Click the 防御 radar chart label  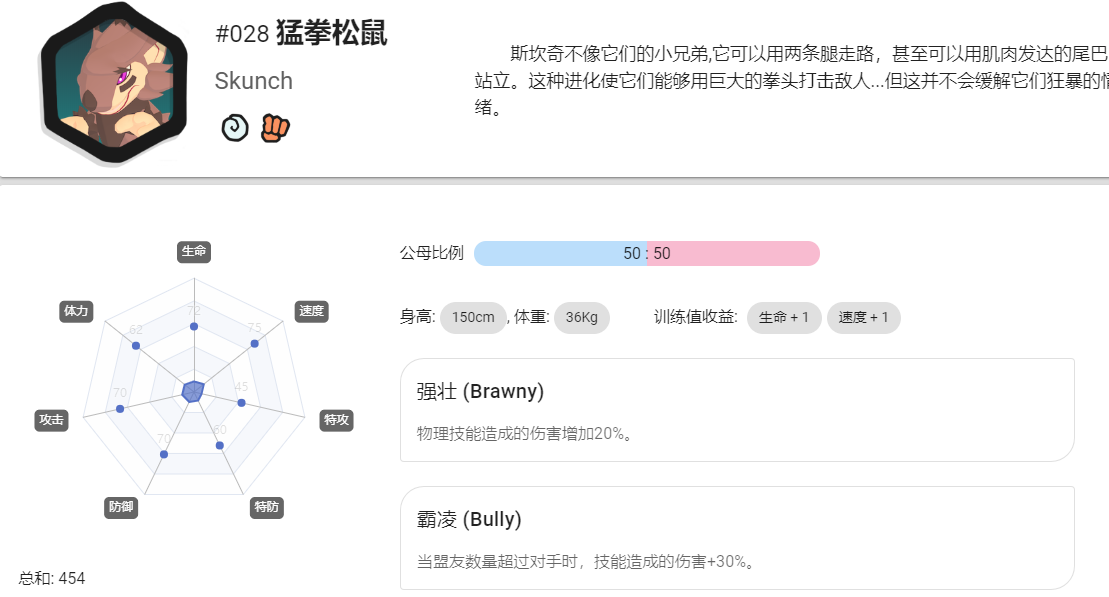(x=121, y=507)
